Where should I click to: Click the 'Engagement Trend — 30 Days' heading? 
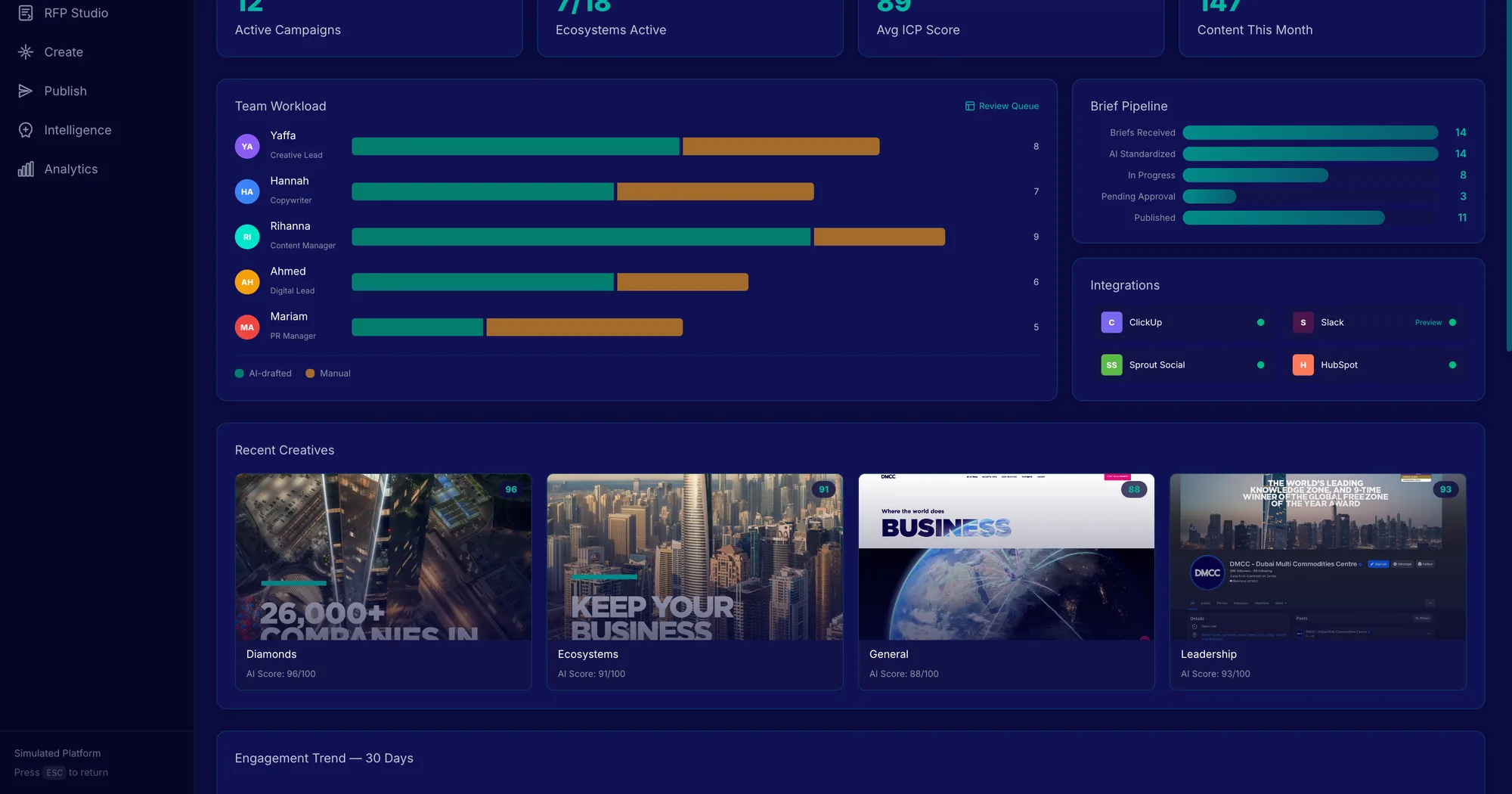(324, 758)
